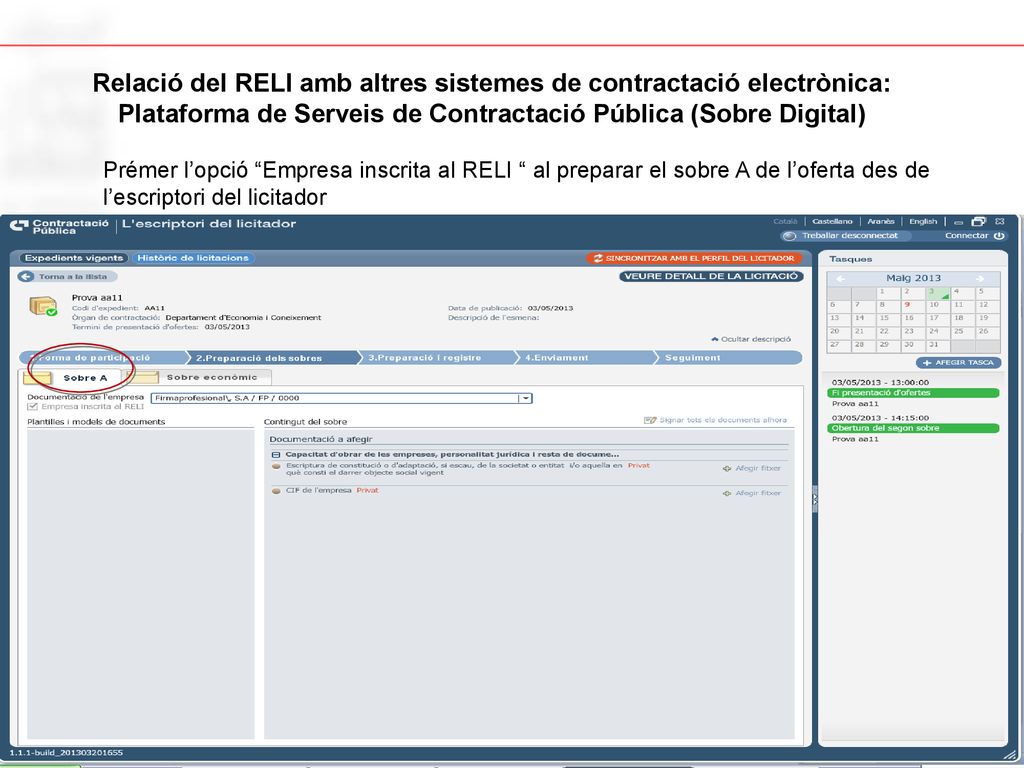Toggle Empresa inscrita al RELI checkbox
This screenshot has width=1024, height=768.
(33, 407)
